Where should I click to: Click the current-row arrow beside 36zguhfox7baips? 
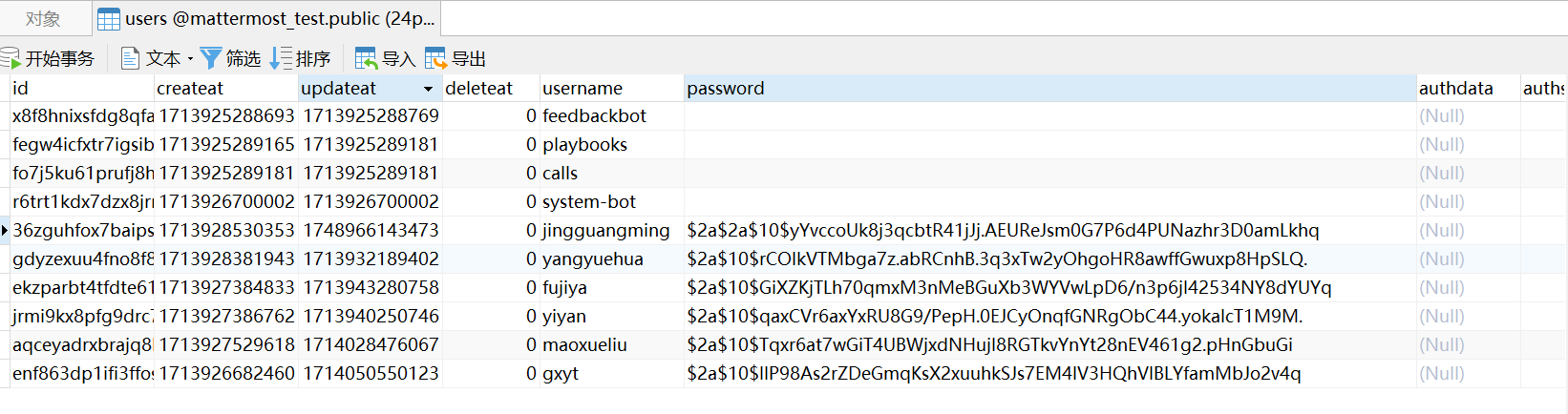5,230
